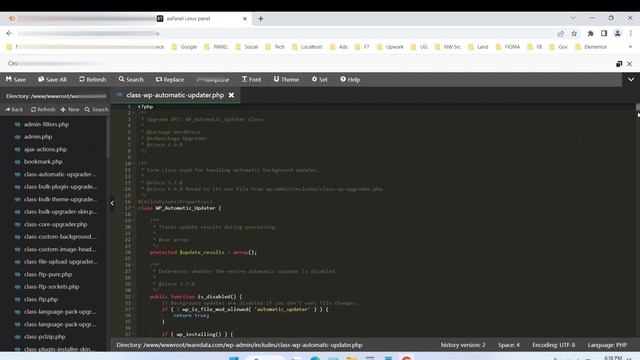Close the online editor popup
The height and width of the screenshot is (360, 640).
(629, 64)
